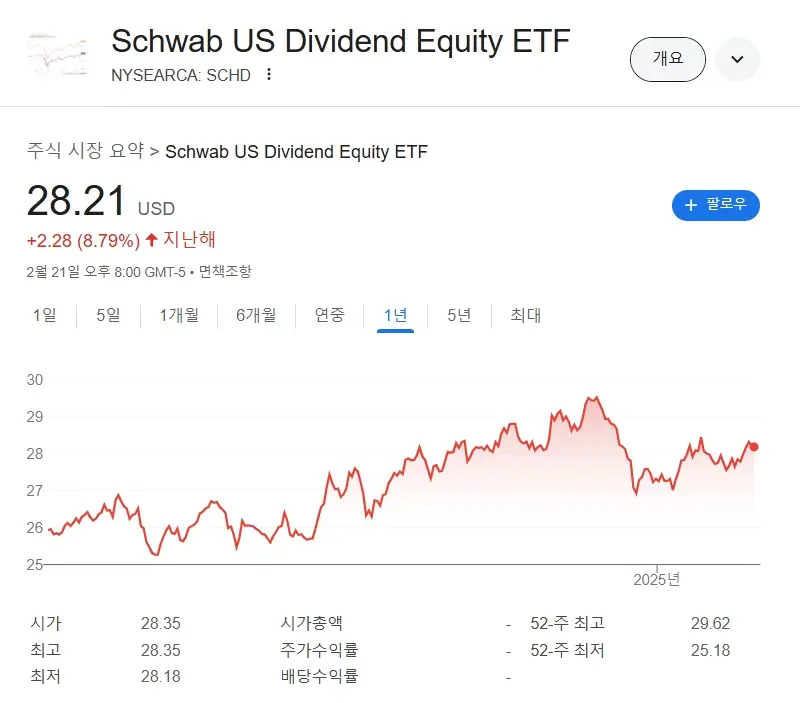The width and height of the screenshot is (800, 703).
Task: Show the 최대 maximum chart range
Action: pos(525,315)
